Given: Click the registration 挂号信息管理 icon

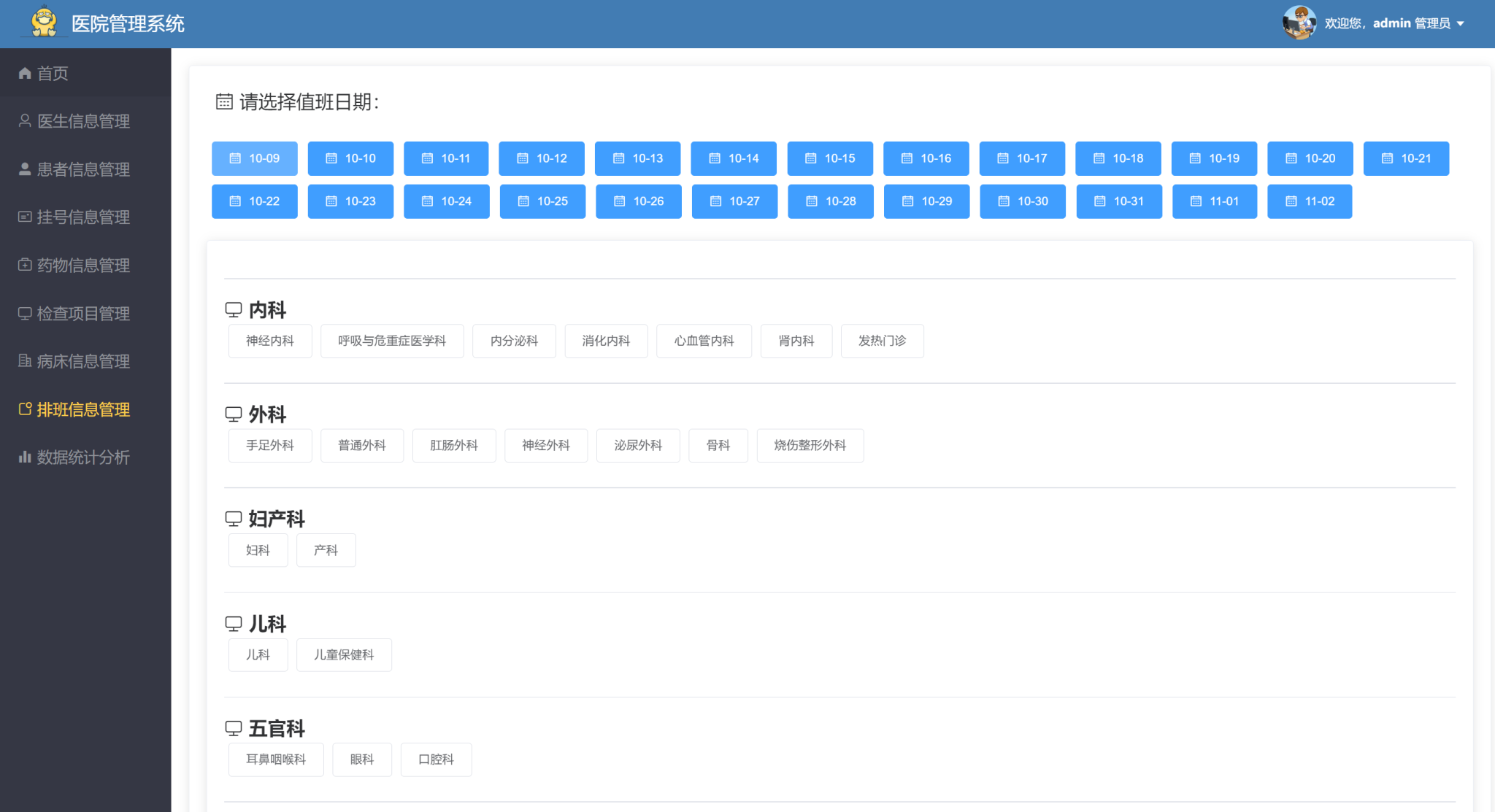Looking at the screenshot, I should click(x=25, y=217).
